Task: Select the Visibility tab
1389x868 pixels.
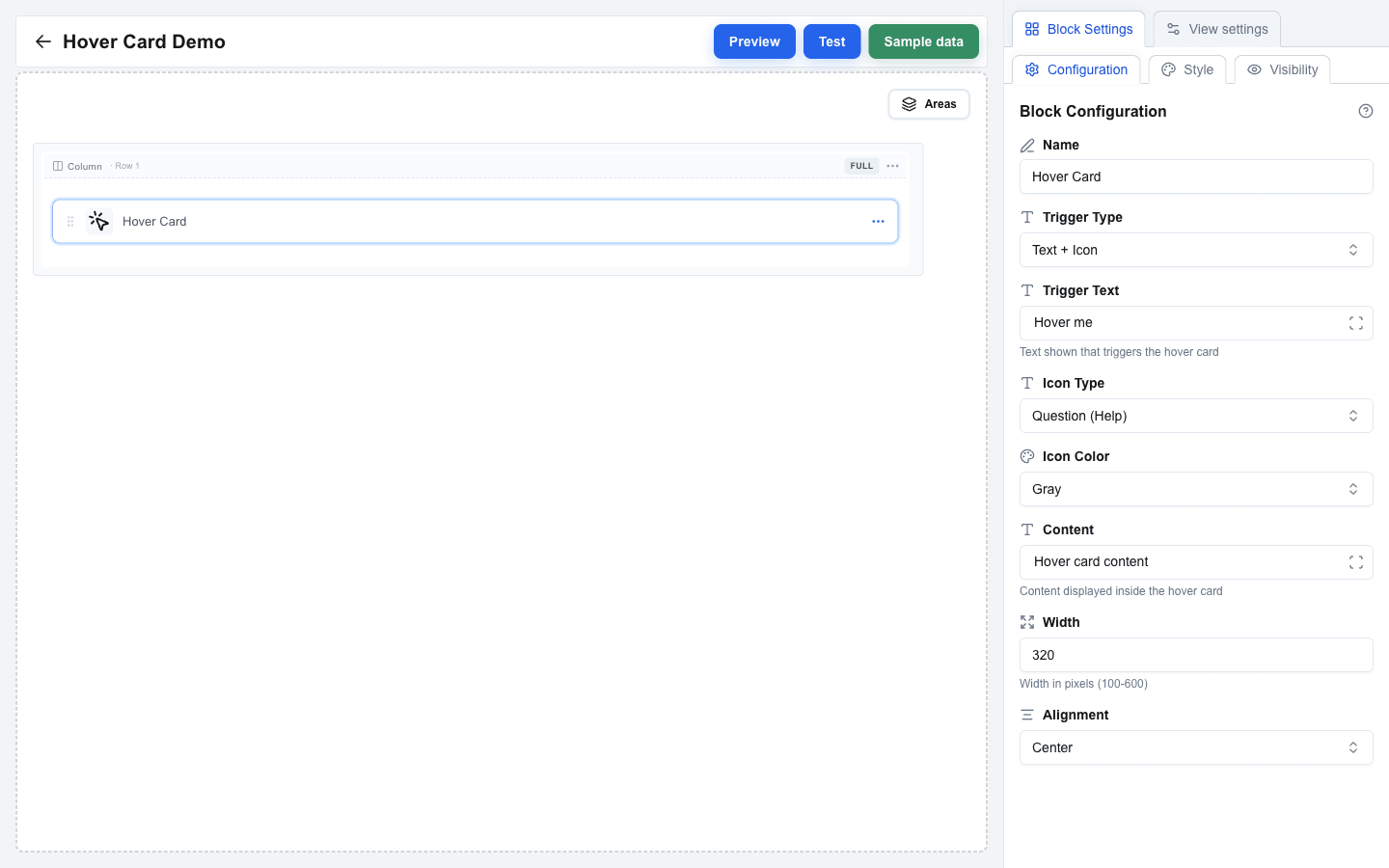Action: (x=1282, y=69)
